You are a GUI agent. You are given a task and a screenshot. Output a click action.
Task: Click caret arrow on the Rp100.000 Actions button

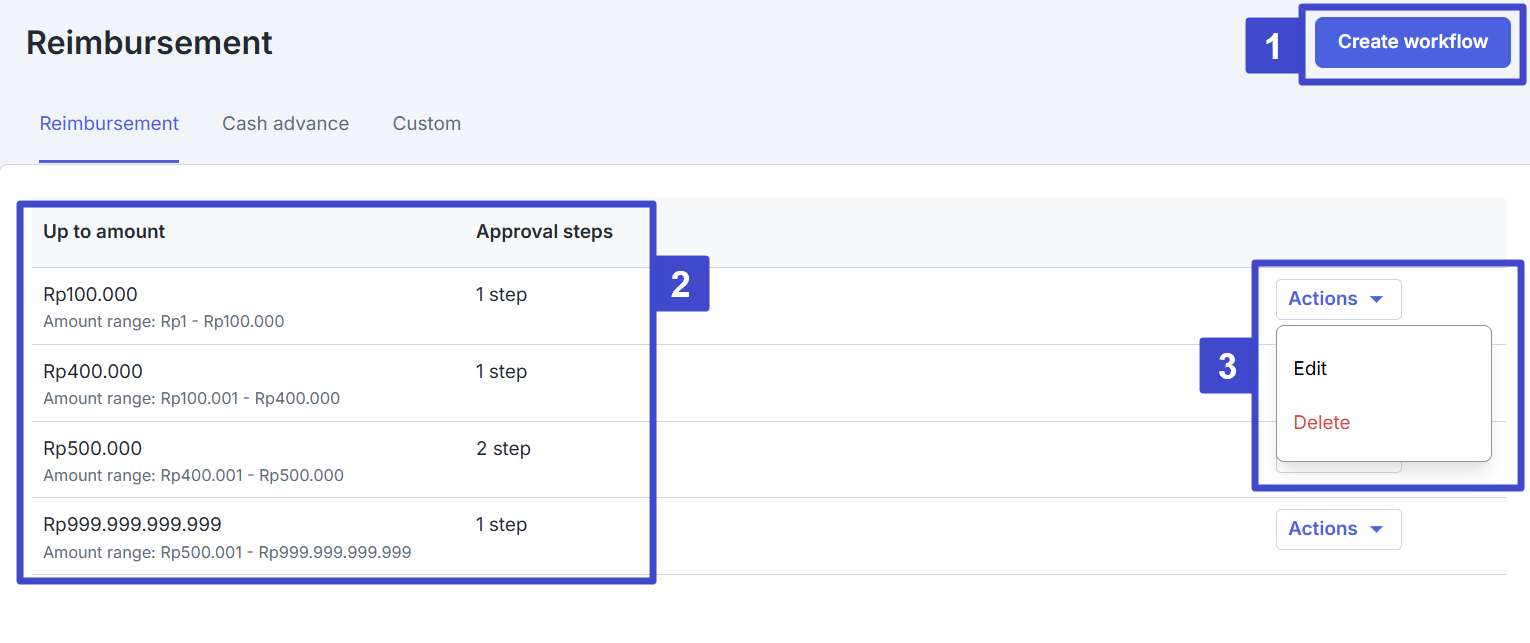[x=1376, y=299]
